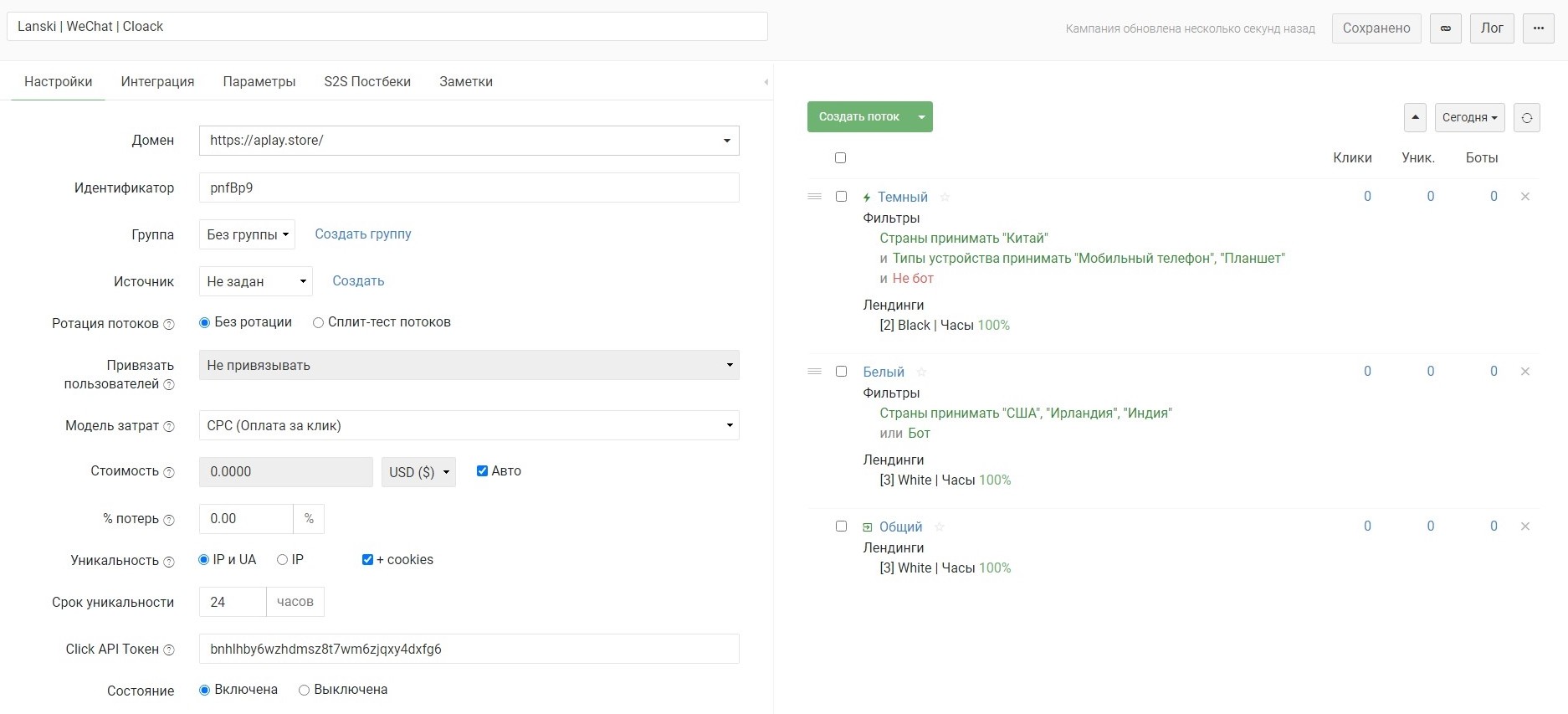Click the Сохранено button
This screenshot has width=1568, height=714.
[x=1376, y=28]
